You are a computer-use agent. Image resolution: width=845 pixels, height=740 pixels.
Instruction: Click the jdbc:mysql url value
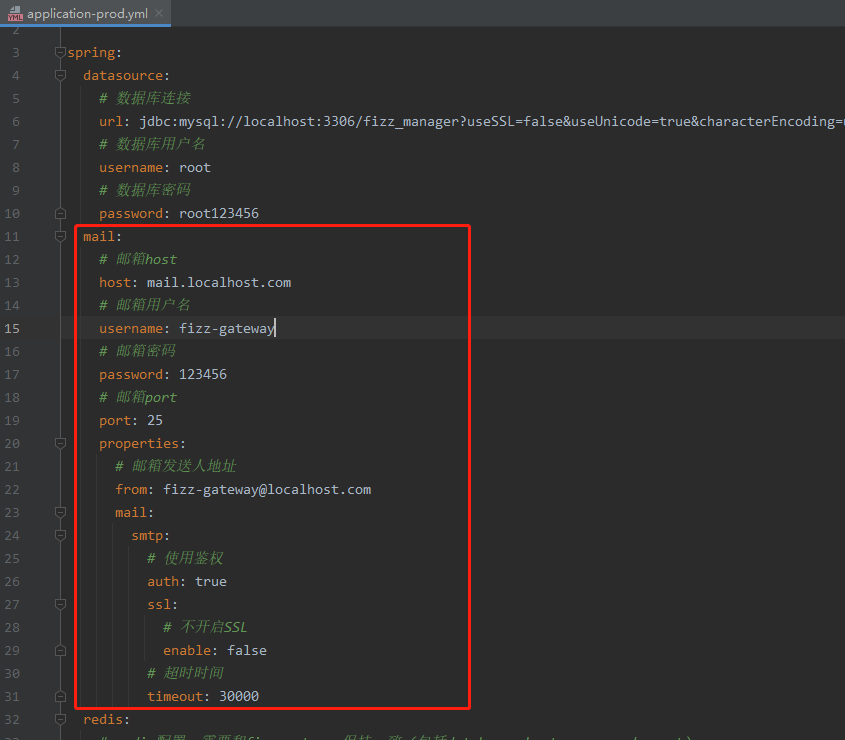point(492,121)
